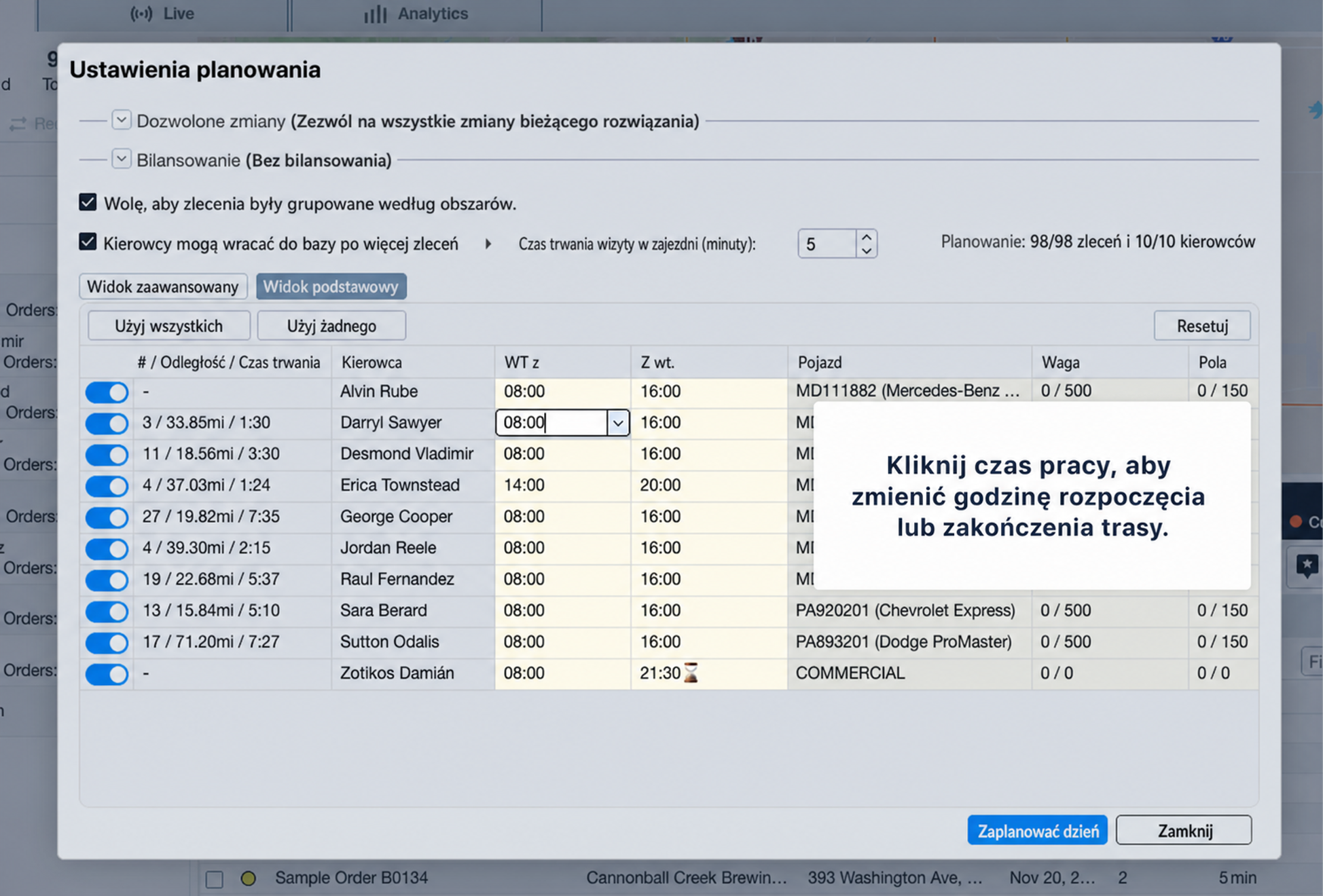Click the Waga column header

point(1110,362)
